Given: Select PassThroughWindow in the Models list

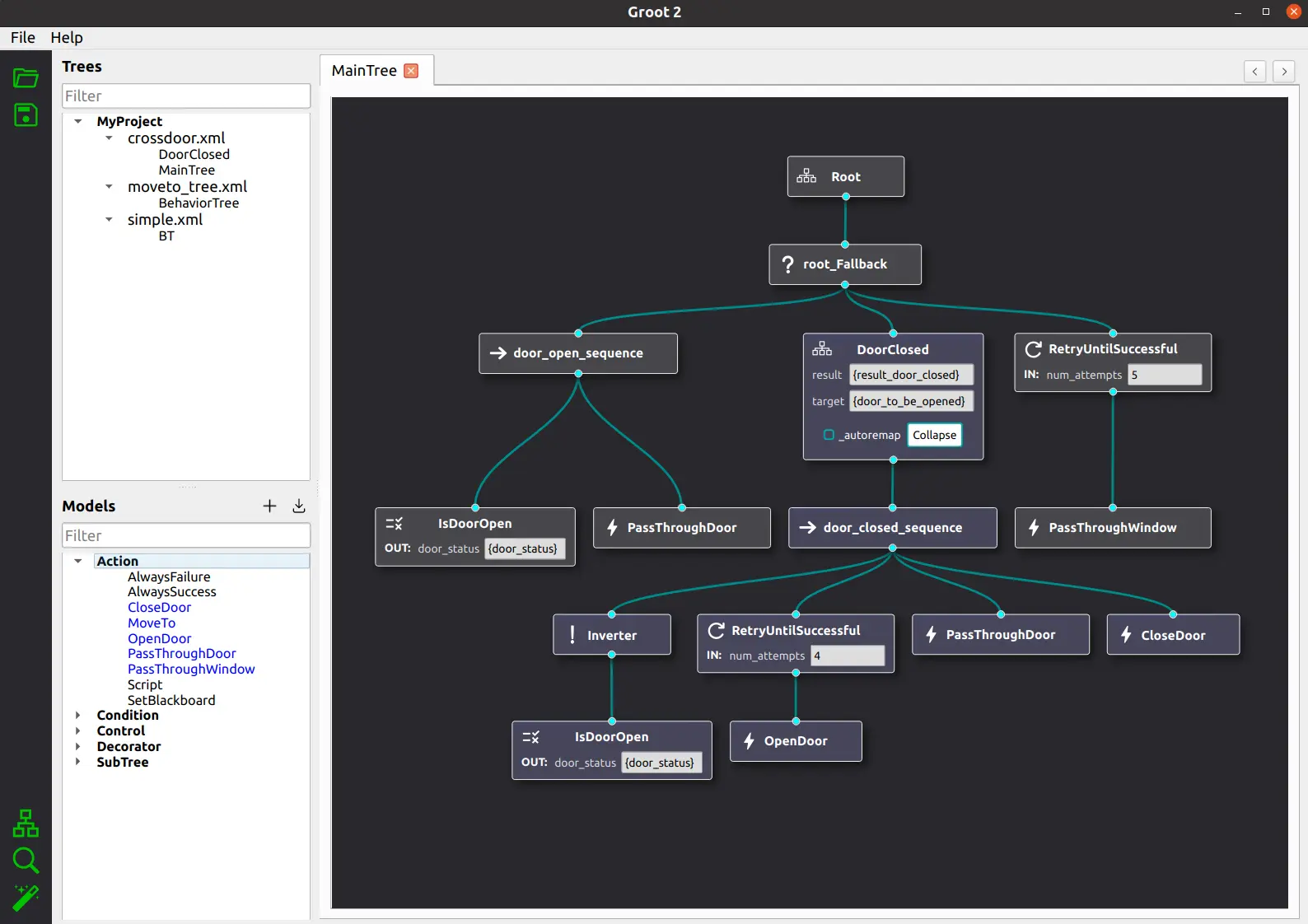Looking at the screenshot, I should (191, 669).
